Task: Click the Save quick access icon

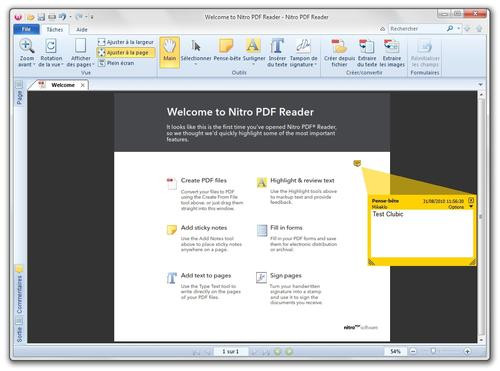Action: tap(41, 17)
